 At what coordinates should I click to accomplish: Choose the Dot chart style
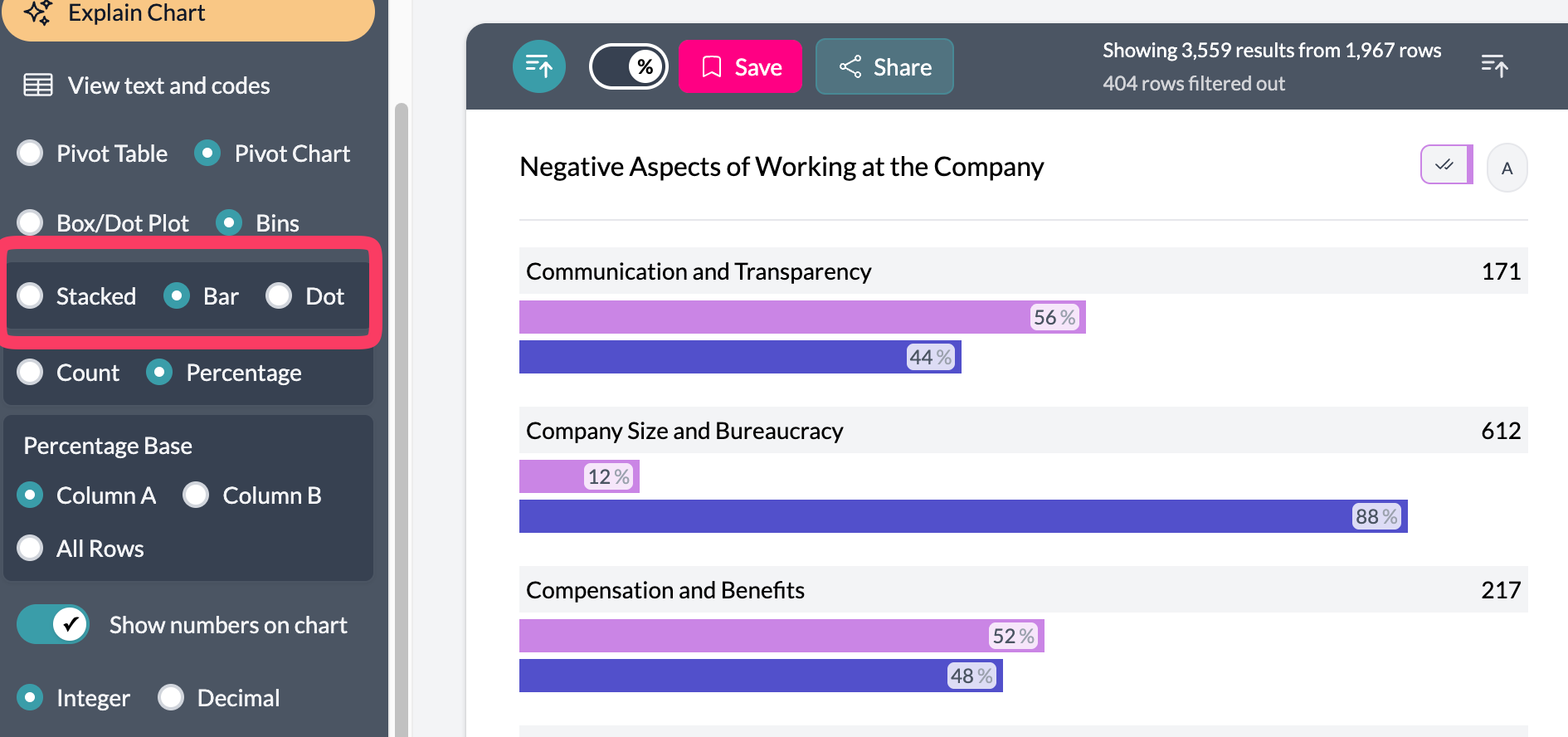[x=280, y=296]
